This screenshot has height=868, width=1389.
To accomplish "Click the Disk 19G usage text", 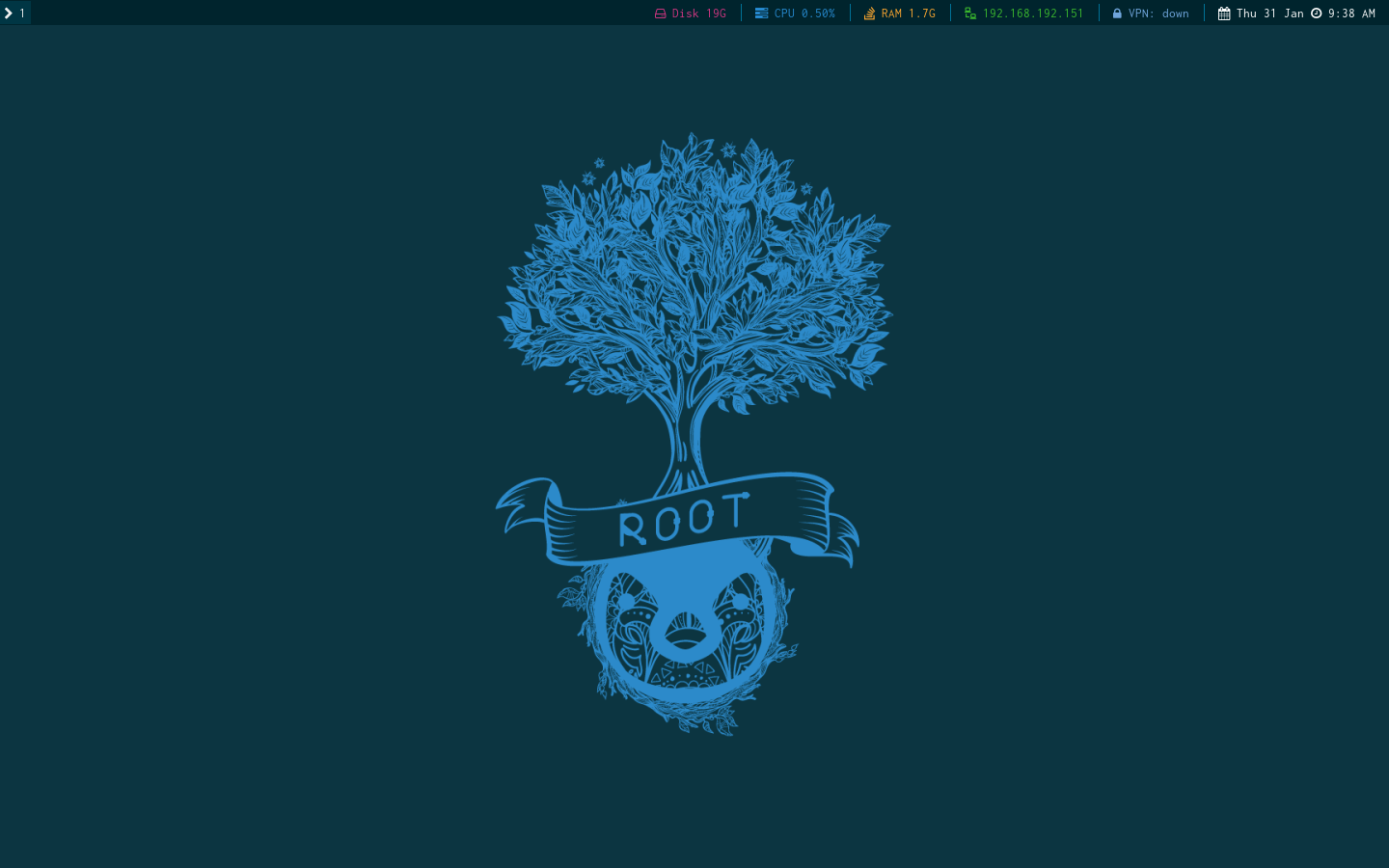I will point(699,14).
